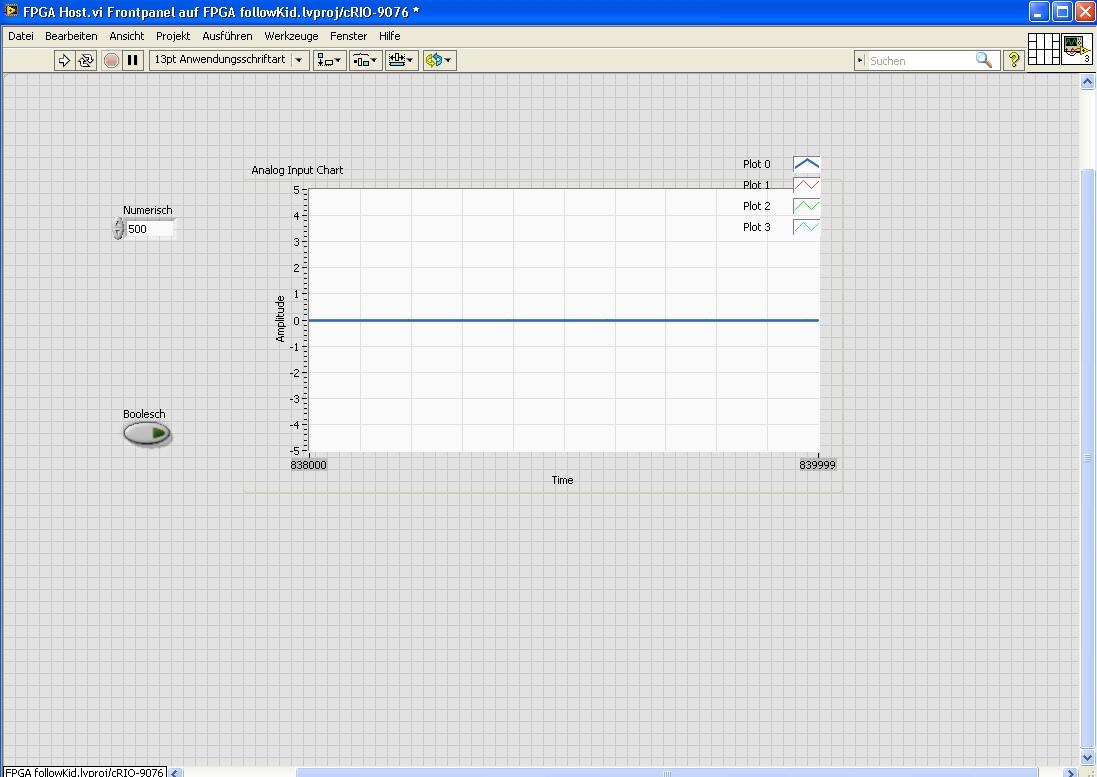This screenshot has width=1097, height=777.
Task: Click the LabVIEW window title bar icon
Action: coord(11,10)
